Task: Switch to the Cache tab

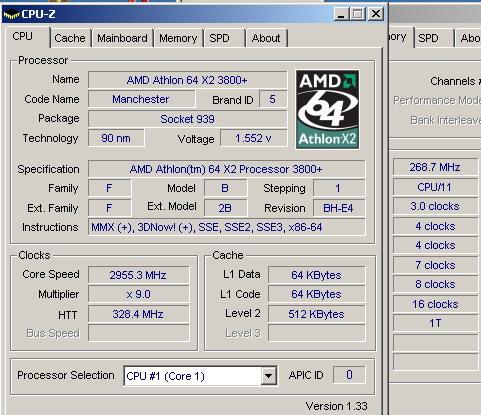Action: pyautogui.click(x=70, y=38)
